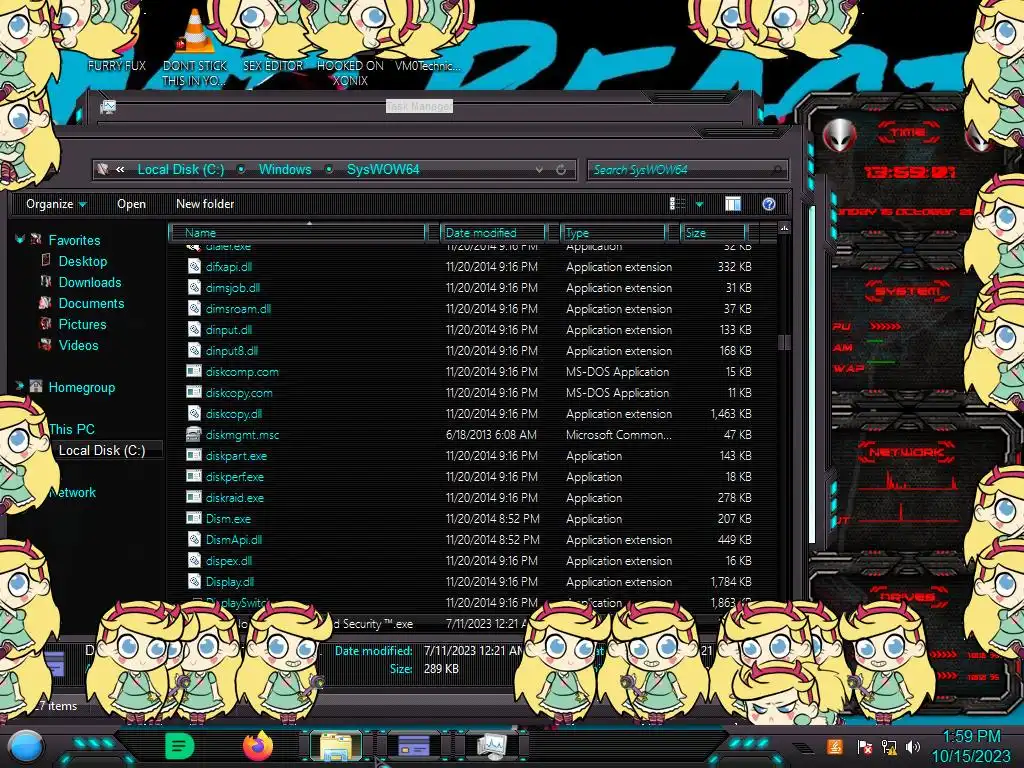
Task: Open the HOOKED ON XONIX desktop shortcut
Action: click(350, 73)
